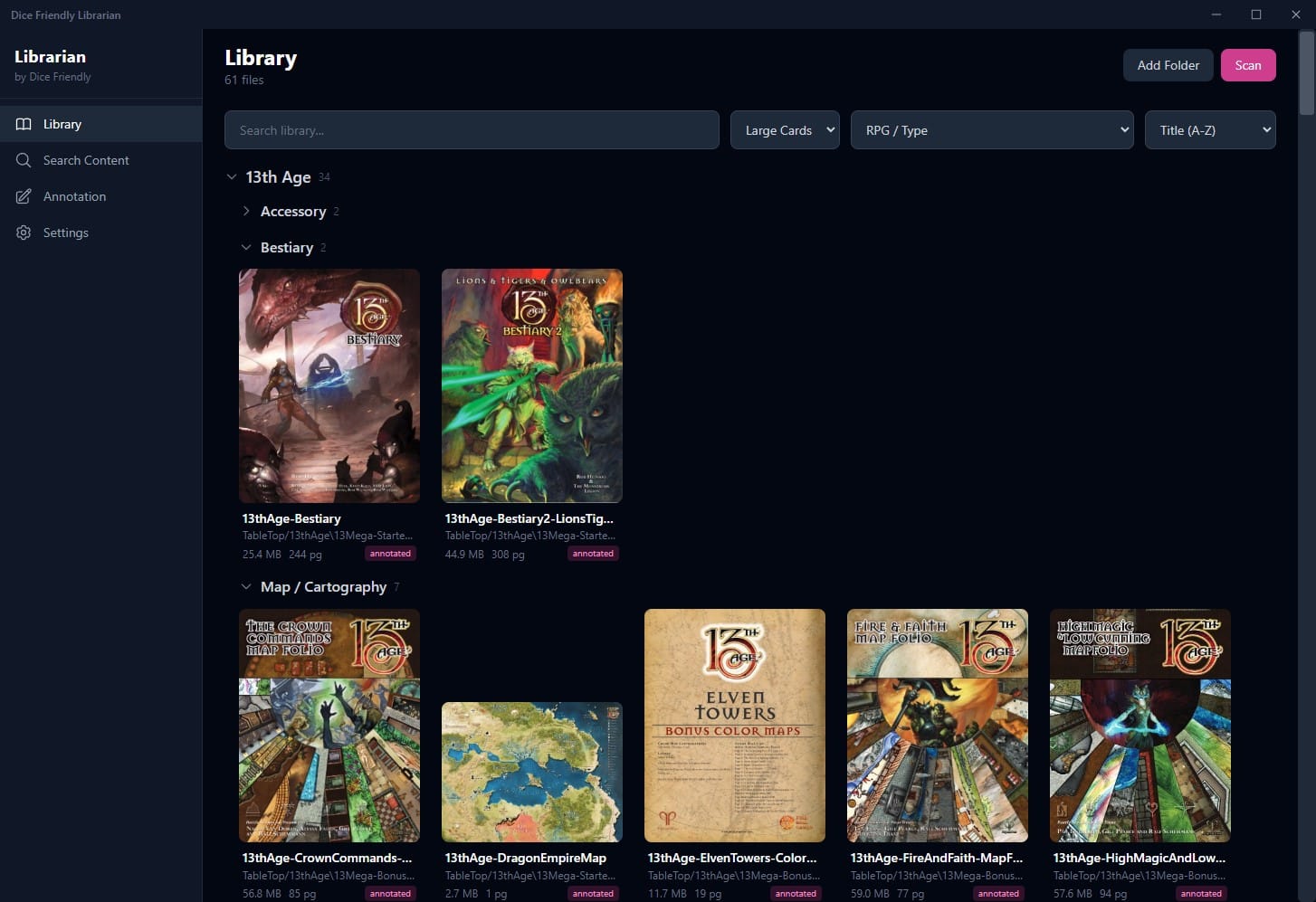This screenshot has height=902, width=1316.
Task: Open Settings via the gear icon
Action: [24, 233]
